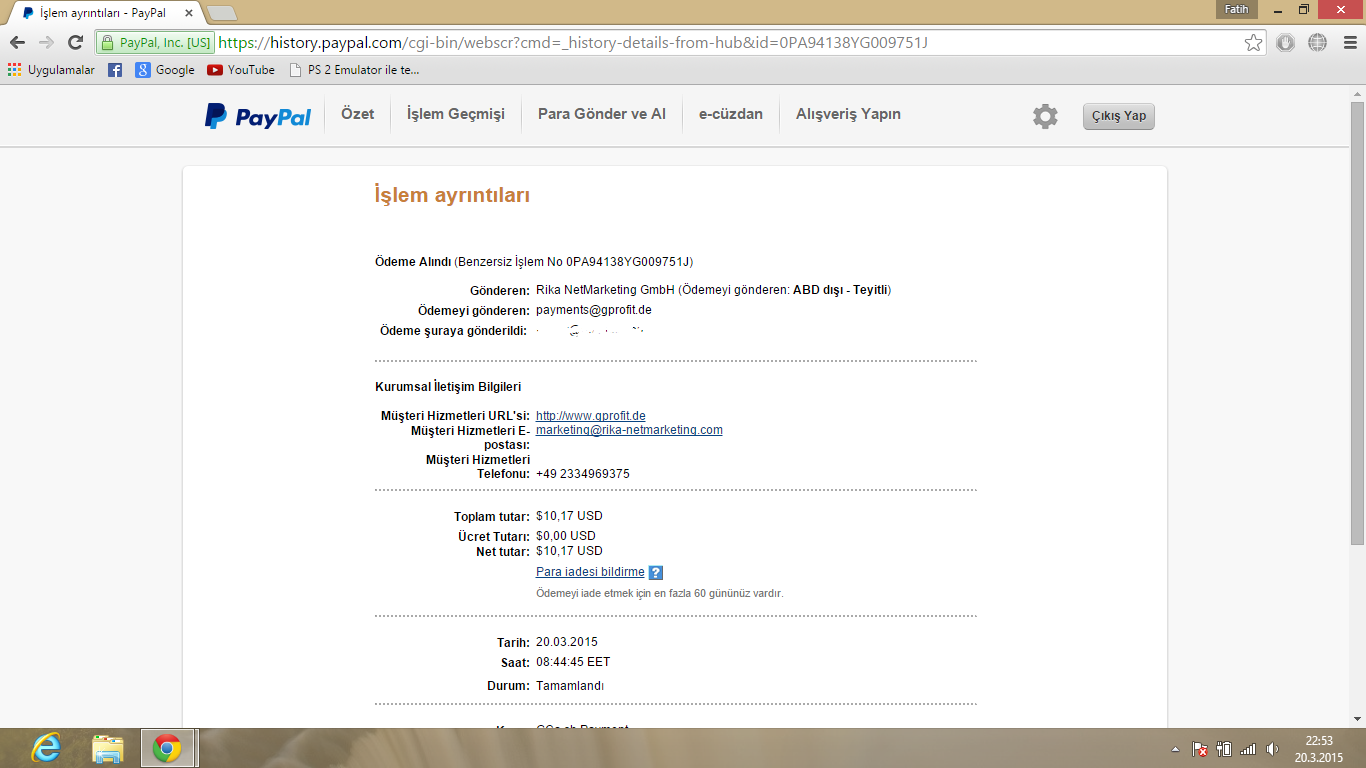Select the Tamamlandı status text
The height and width of the screenshot is (768, 1366).
[x=570, y=686]
